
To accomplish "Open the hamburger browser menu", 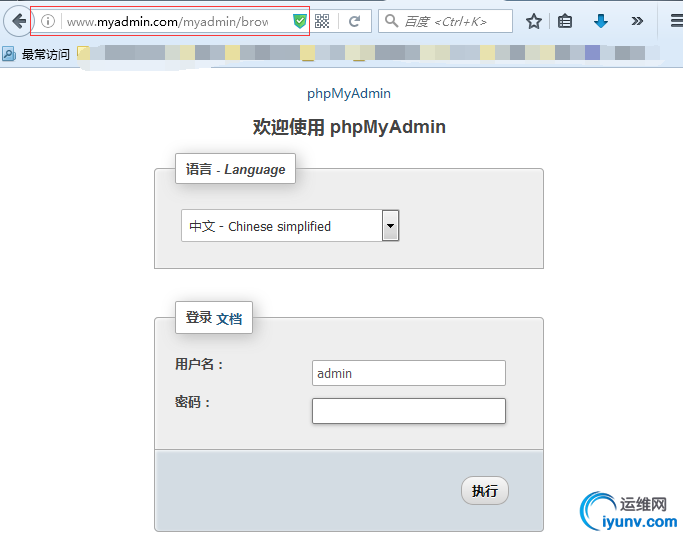I will coord(676,21).
